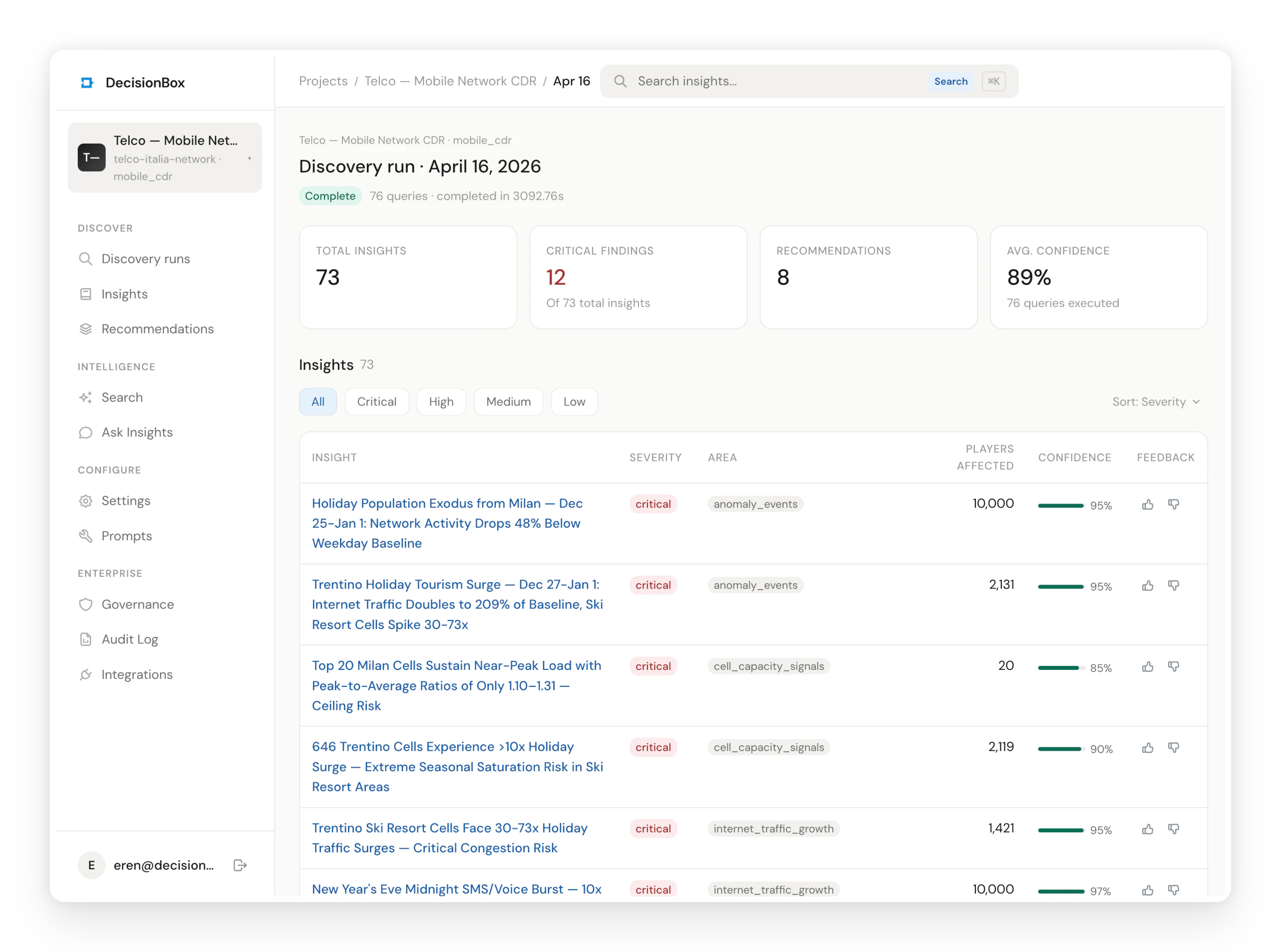The image size is (1281, 952).
Task: Open Integrations settings
Action: coord(137,674)
